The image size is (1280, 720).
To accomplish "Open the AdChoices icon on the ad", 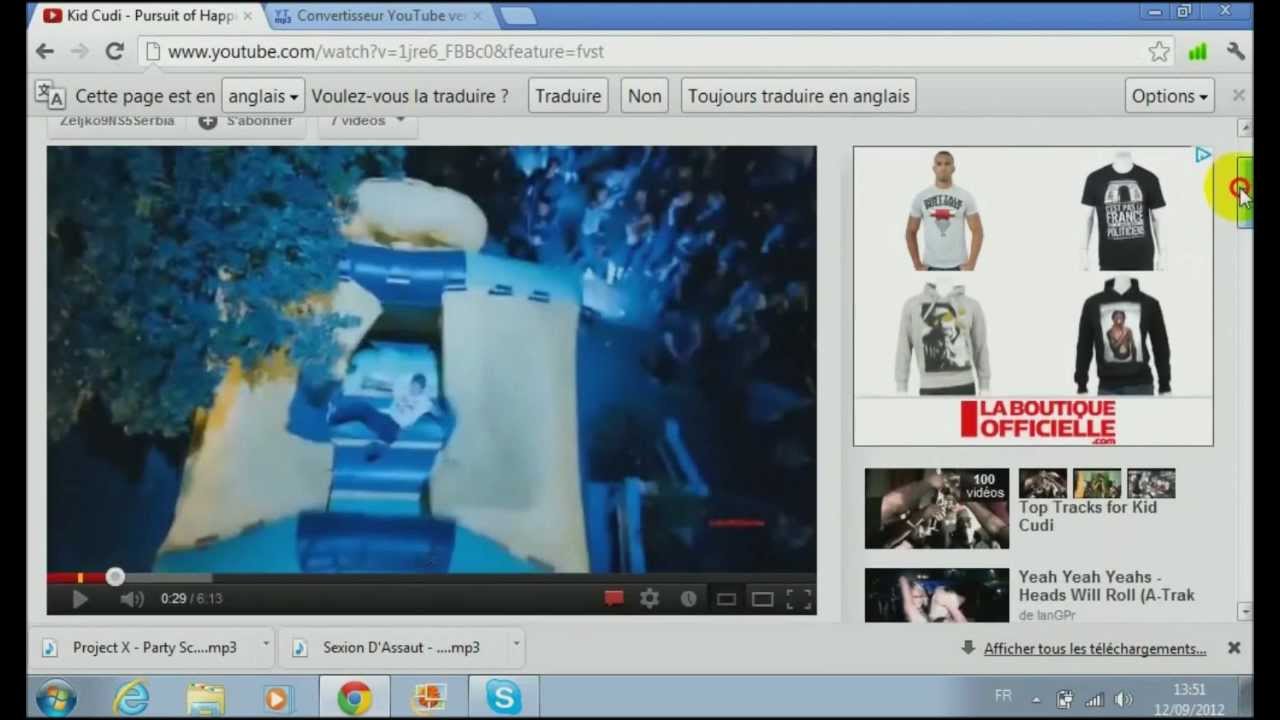I will (1203, 155).
